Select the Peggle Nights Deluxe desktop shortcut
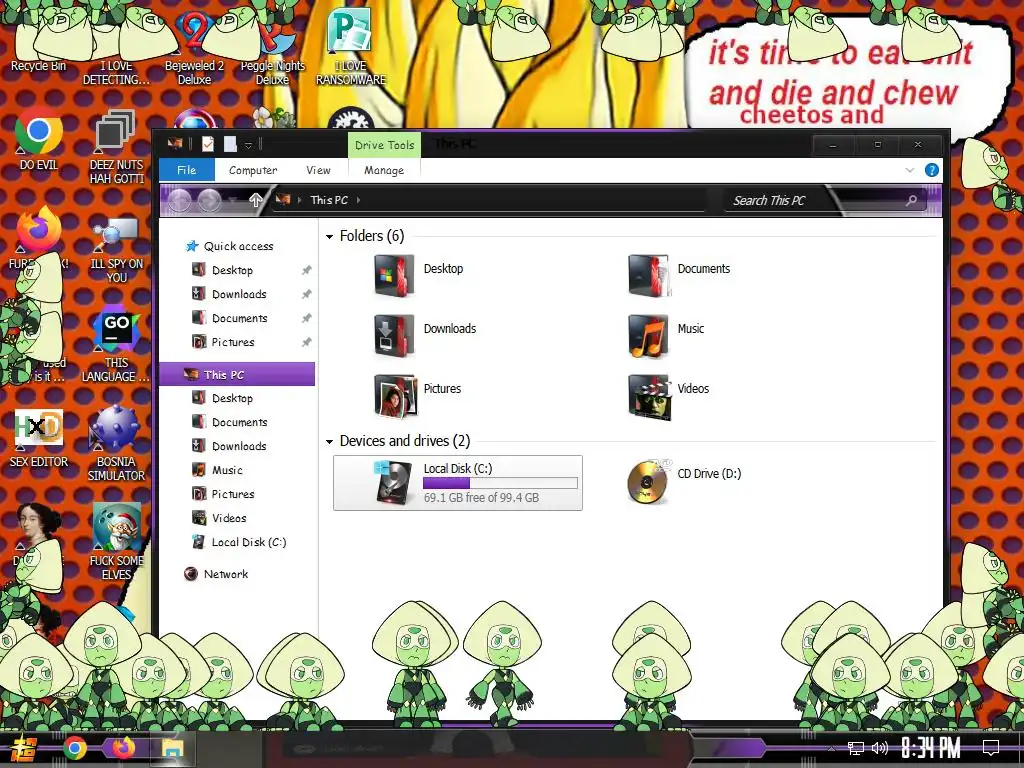 pyautogui.click(x=272, y=49)
